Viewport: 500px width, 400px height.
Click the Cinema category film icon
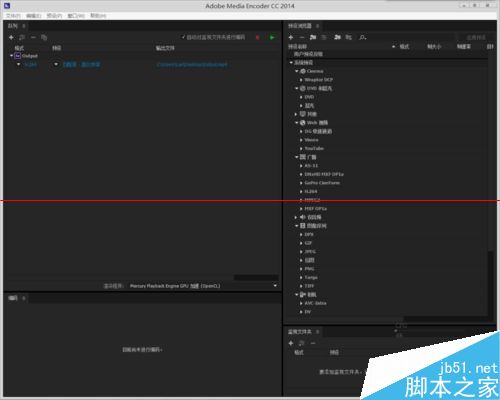[303, 71]
